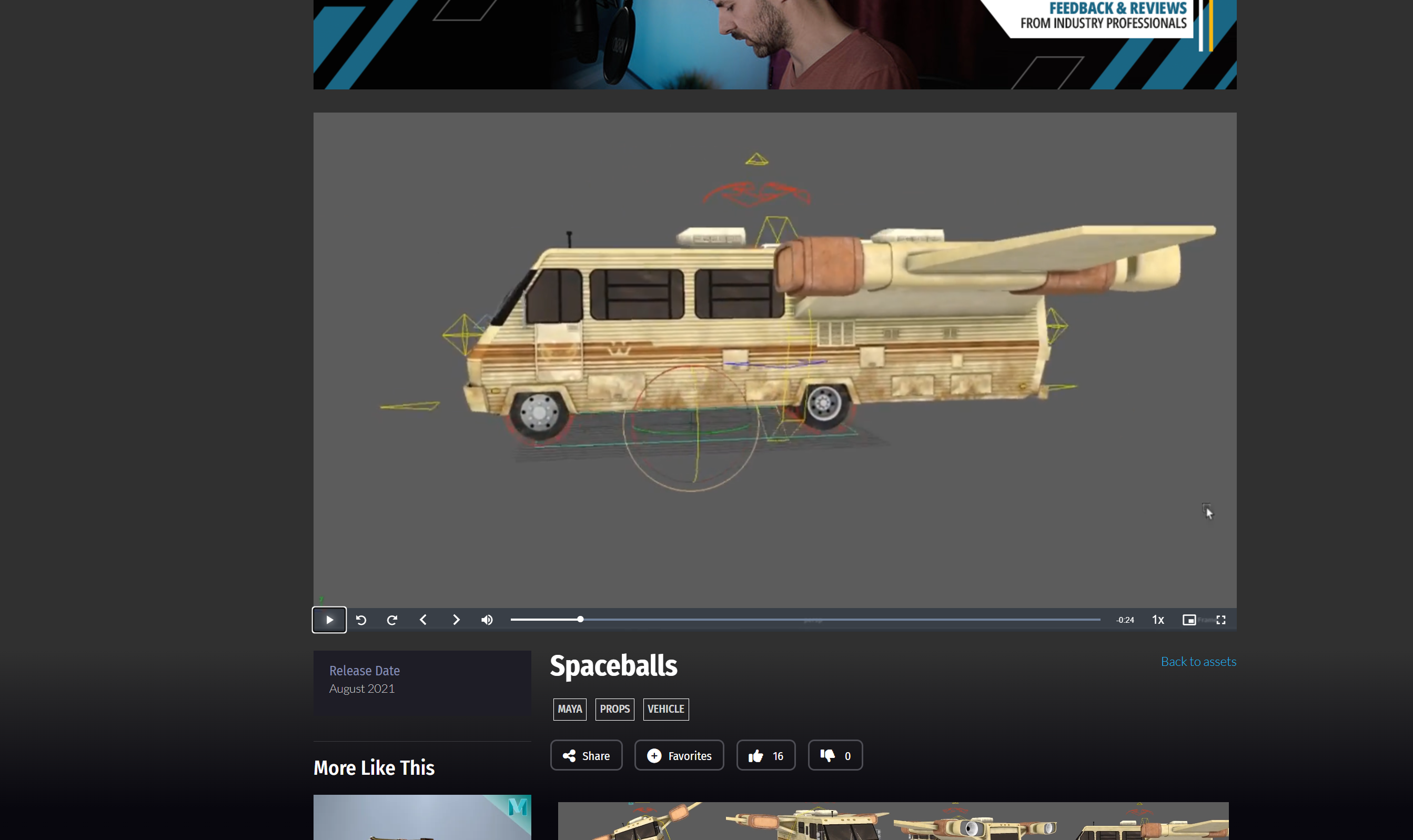The image size is (1413, 840).
Task: Click the rewind counter-clockwise arrow icon
Action: click(361, 620)
